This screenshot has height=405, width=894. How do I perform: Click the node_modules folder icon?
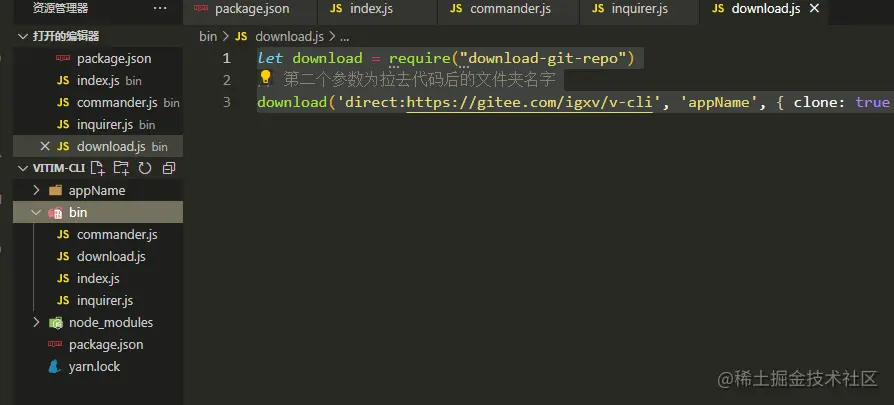[55, 323]
